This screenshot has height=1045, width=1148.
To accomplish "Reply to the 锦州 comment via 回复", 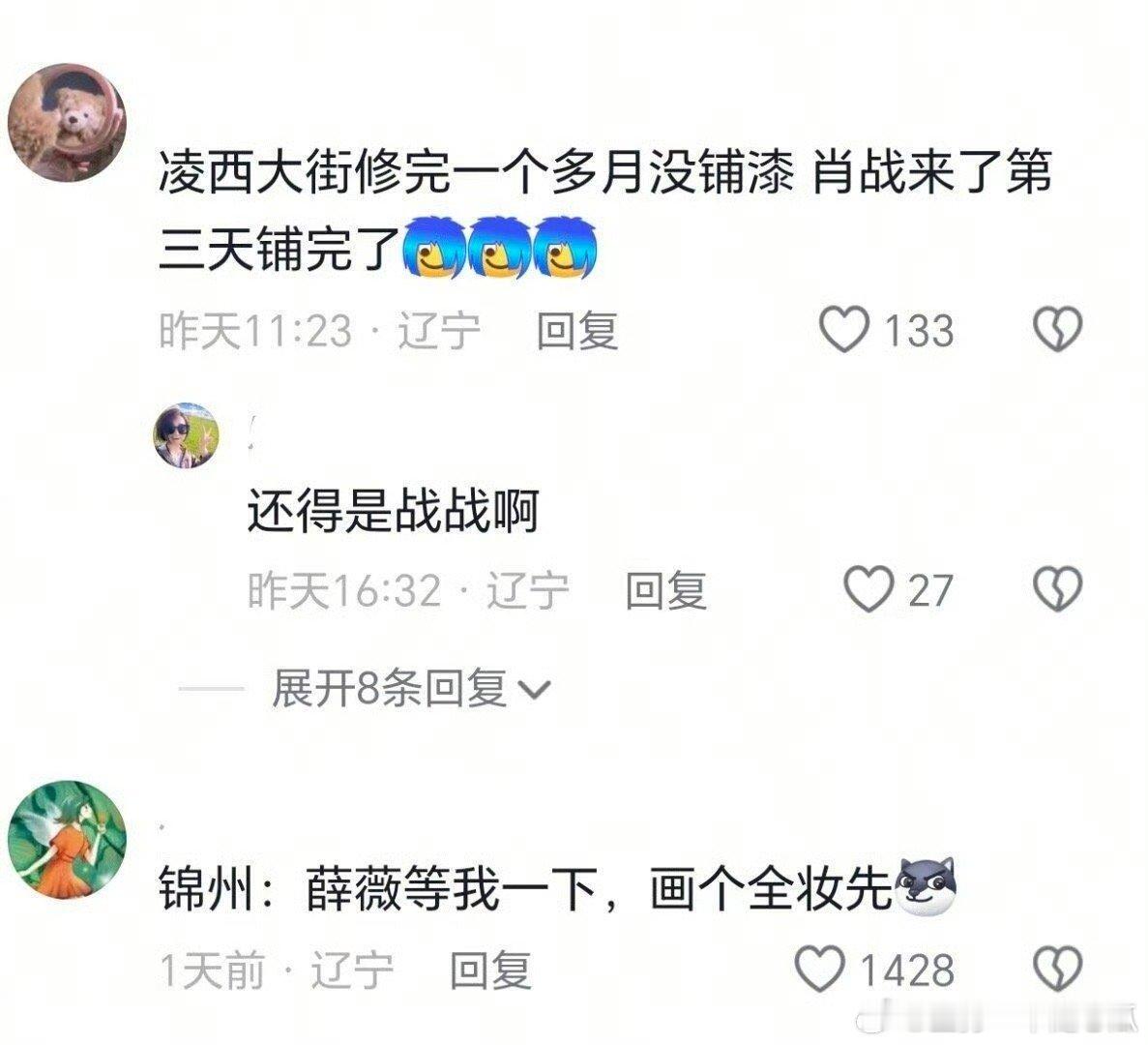I will click(490, 970).
